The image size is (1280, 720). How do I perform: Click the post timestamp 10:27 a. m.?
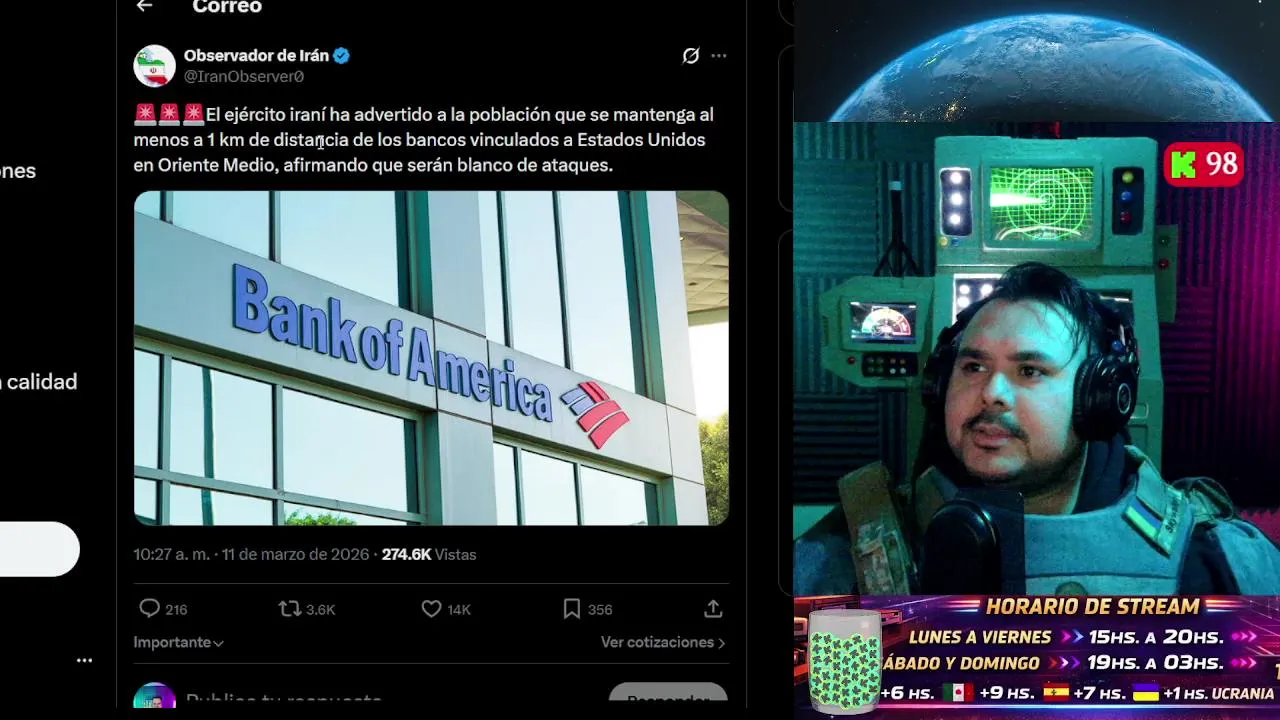171,554
